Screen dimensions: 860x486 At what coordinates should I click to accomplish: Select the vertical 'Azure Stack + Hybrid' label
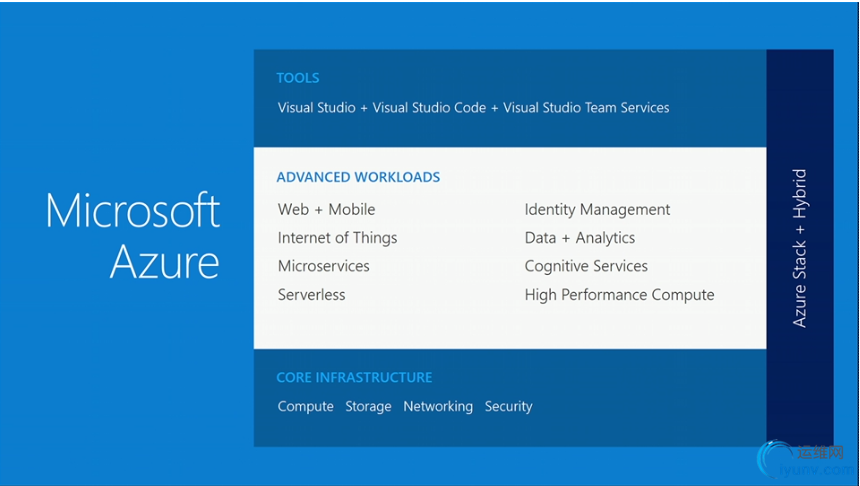[x=800, y=248]
